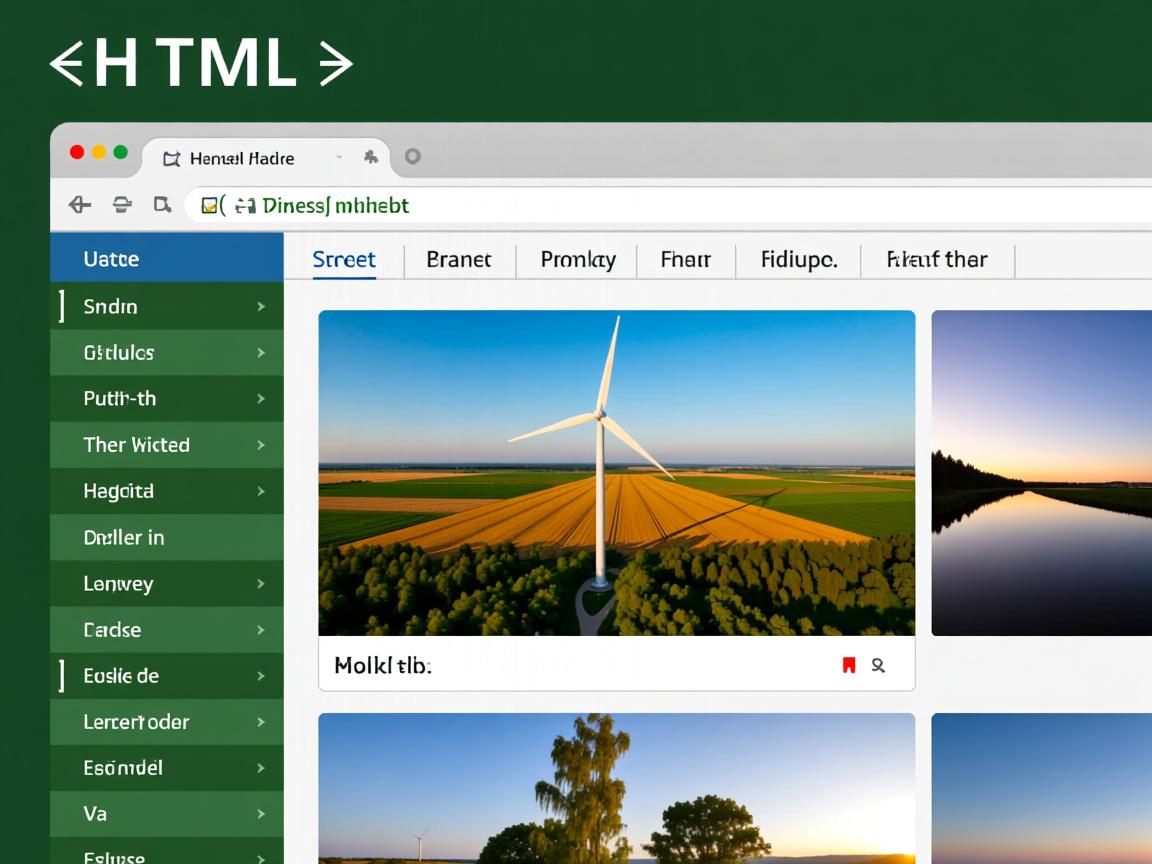Expand the Sndın sidebar item chevron

coord(261,307)
